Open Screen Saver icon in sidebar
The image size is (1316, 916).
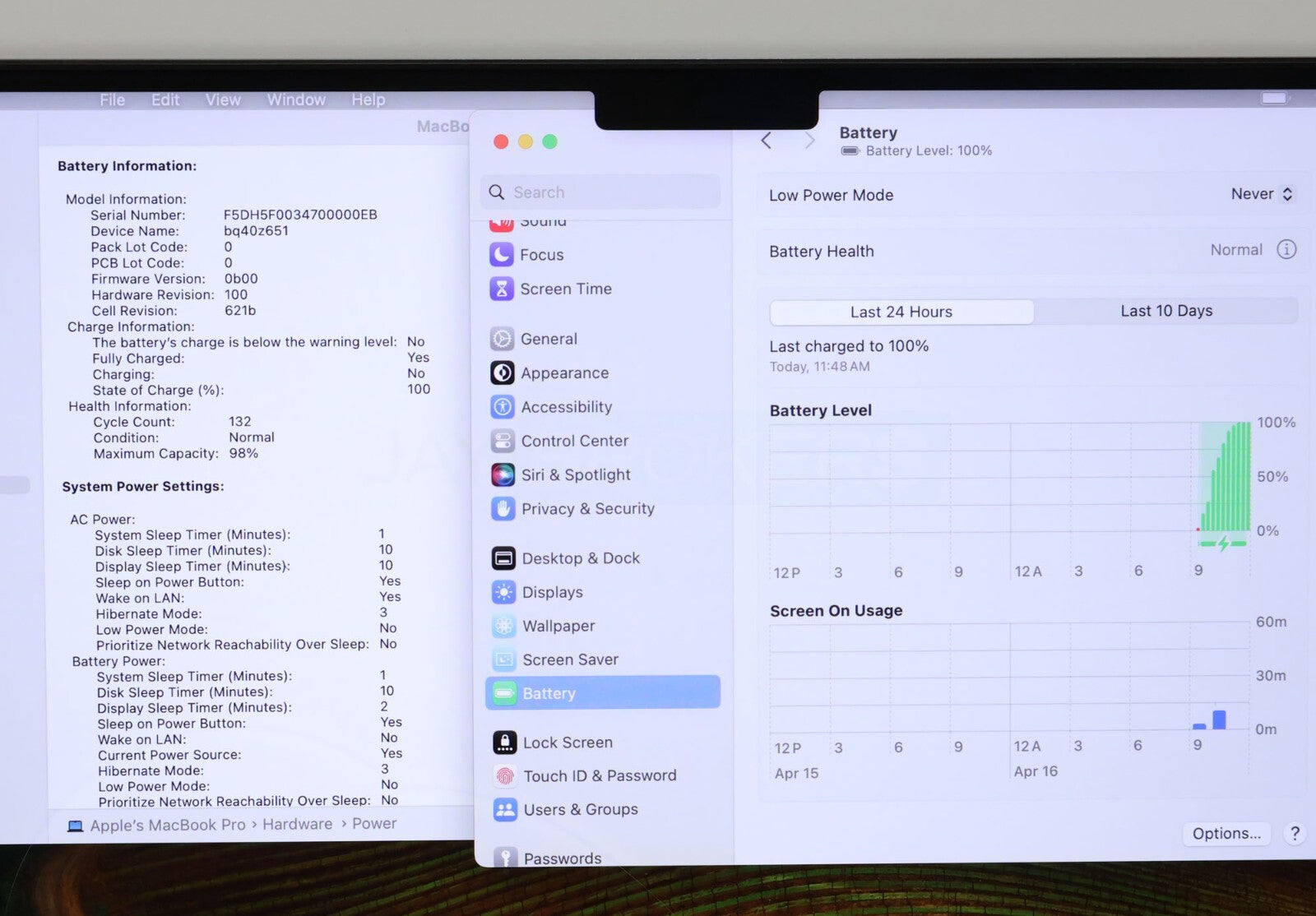504,659
